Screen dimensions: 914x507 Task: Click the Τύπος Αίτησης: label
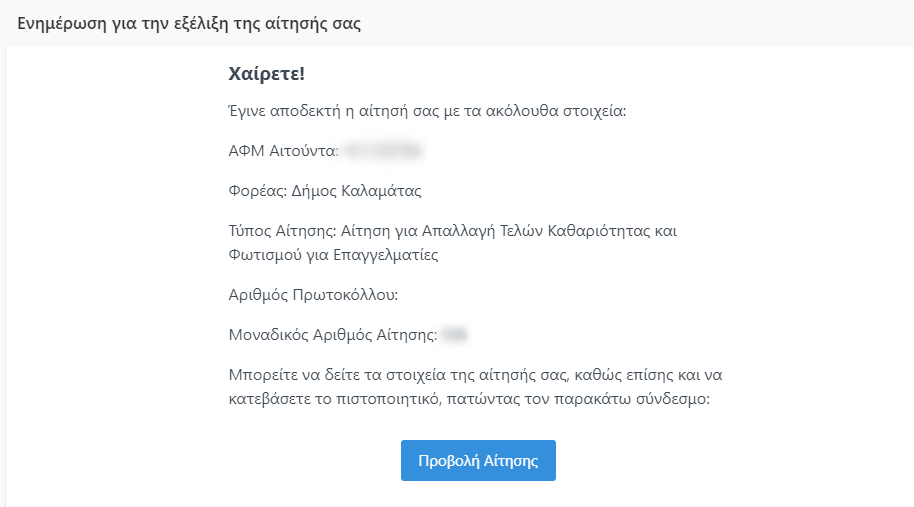click(283, 231)
